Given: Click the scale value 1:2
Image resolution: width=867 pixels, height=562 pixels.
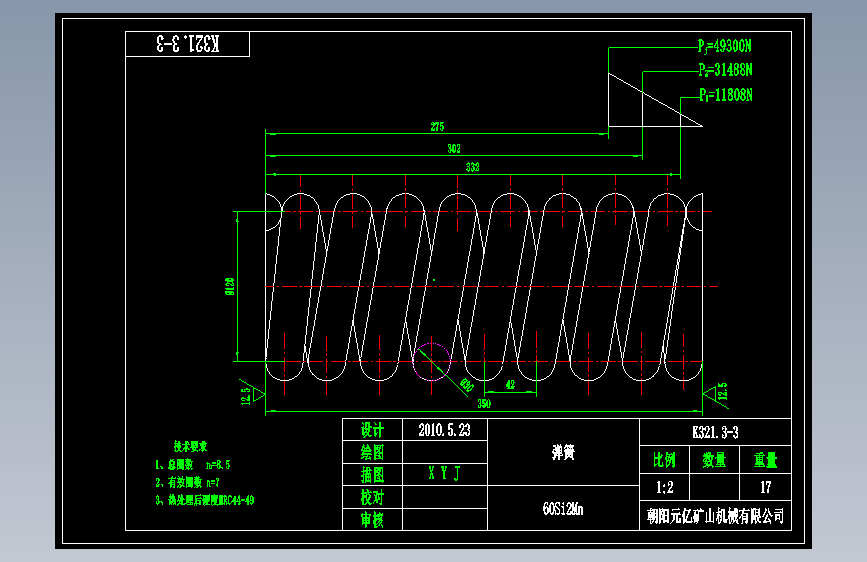Looking at the screenshot, I should (x=665, y=487).
